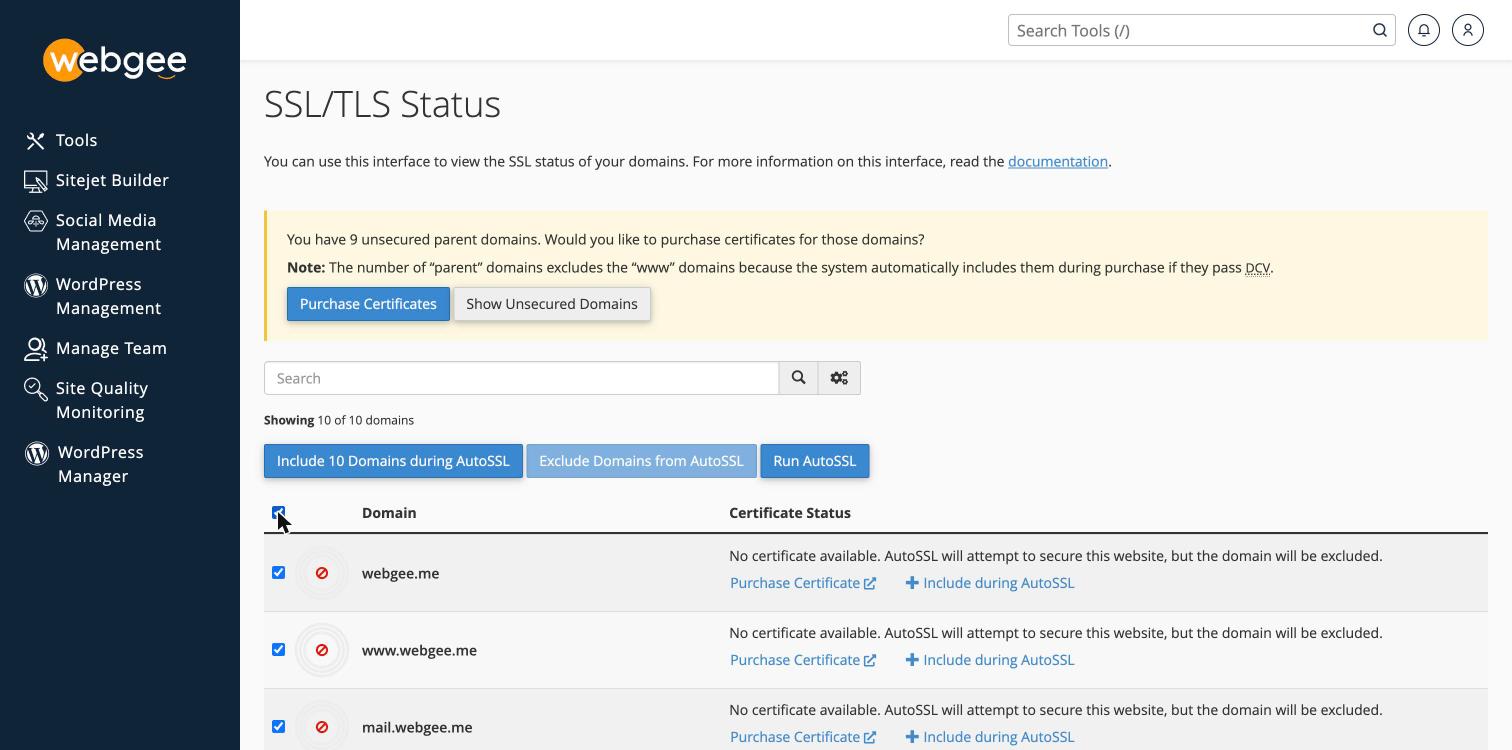
Task: Click the Social Media Management icon
Action: pos(36,221)
